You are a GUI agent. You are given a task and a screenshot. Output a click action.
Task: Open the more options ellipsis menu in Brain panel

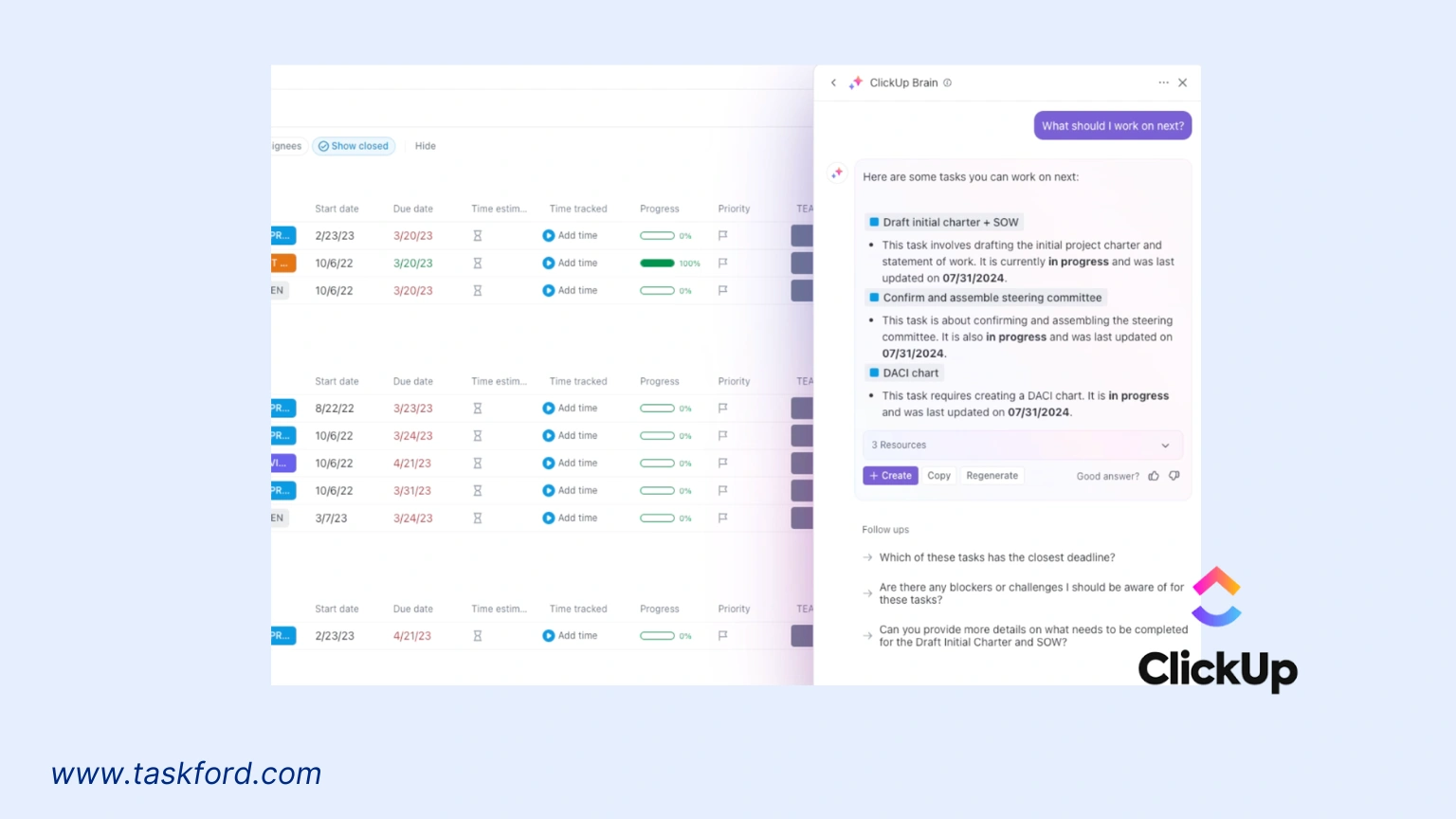[1163, 82]
